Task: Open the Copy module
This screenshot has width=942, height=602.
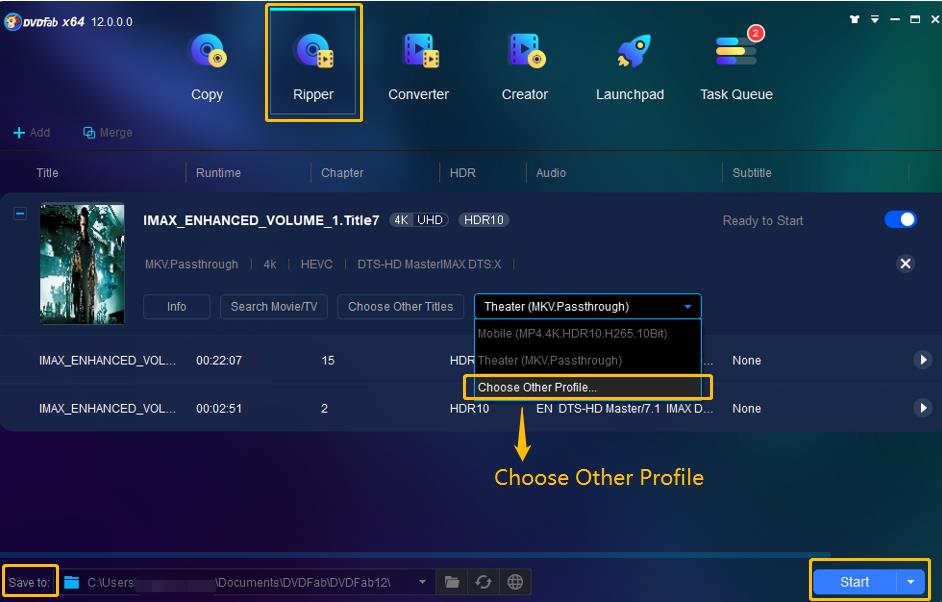Action: (207, 66)
